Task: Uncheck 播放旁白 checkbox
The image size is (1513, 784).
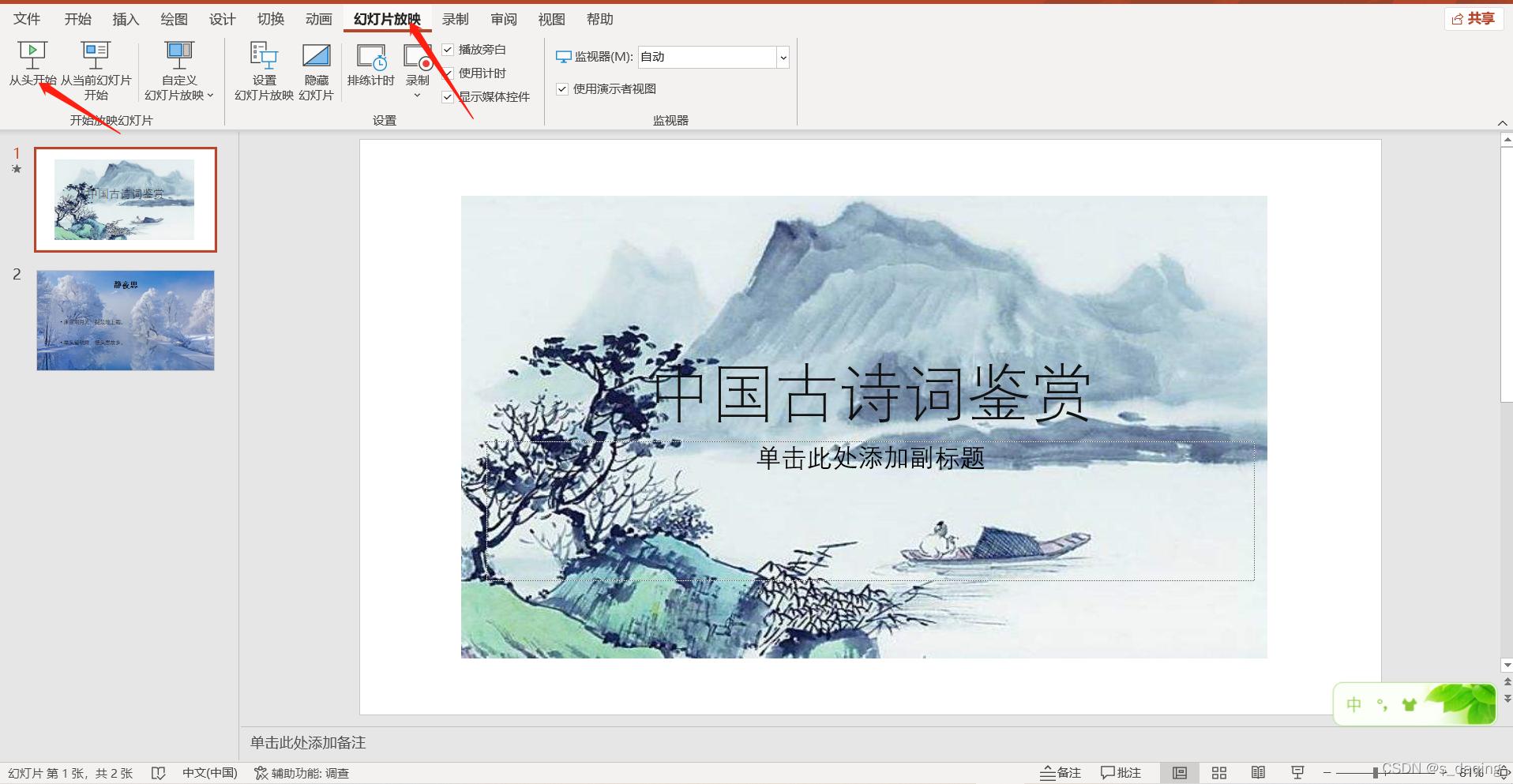Action: pos(448,49)
